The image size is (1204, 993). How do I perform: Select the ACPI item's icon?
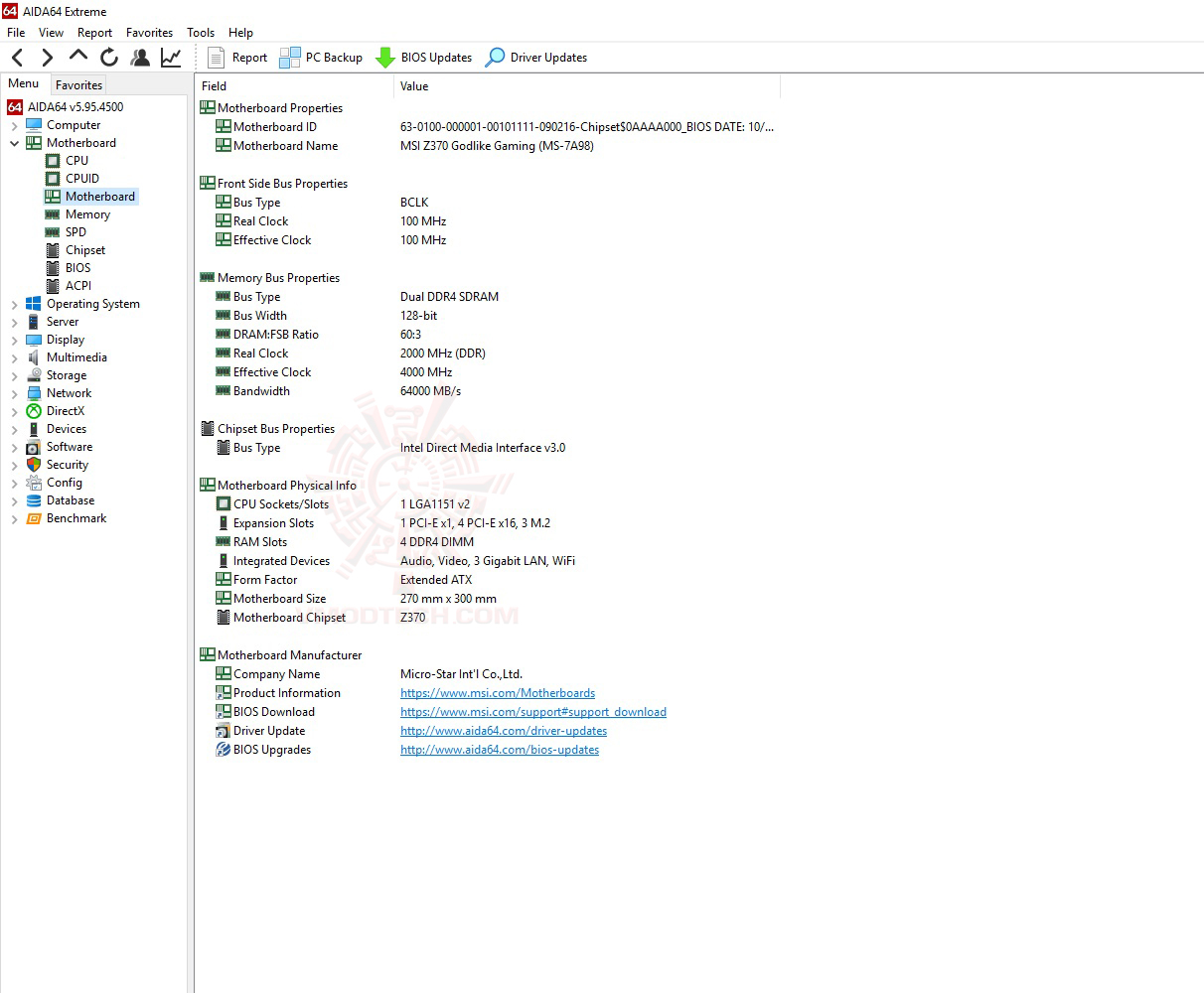click(53, 286)
